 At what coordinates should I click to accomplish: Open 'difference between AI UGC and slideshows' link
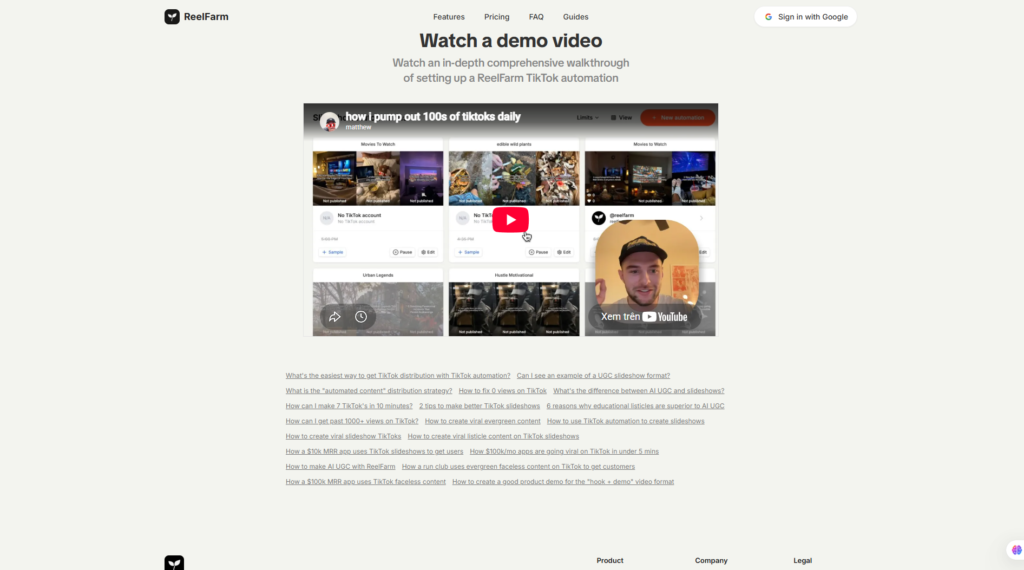[x=639, y=390]
